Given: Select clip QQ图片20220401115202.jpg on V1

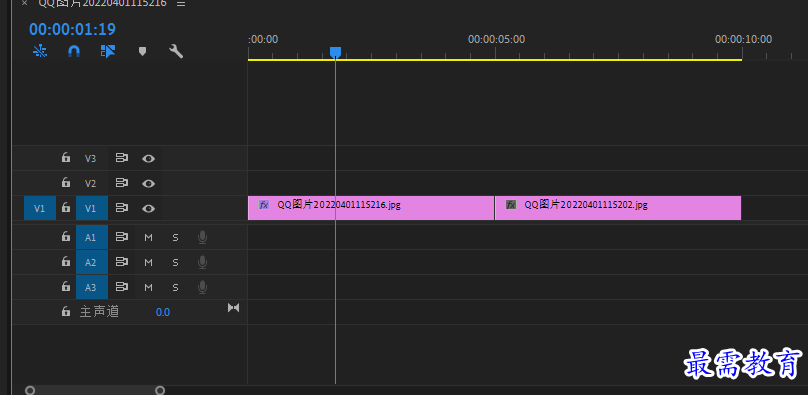Looking at the screenshot, I should point(618,208).
